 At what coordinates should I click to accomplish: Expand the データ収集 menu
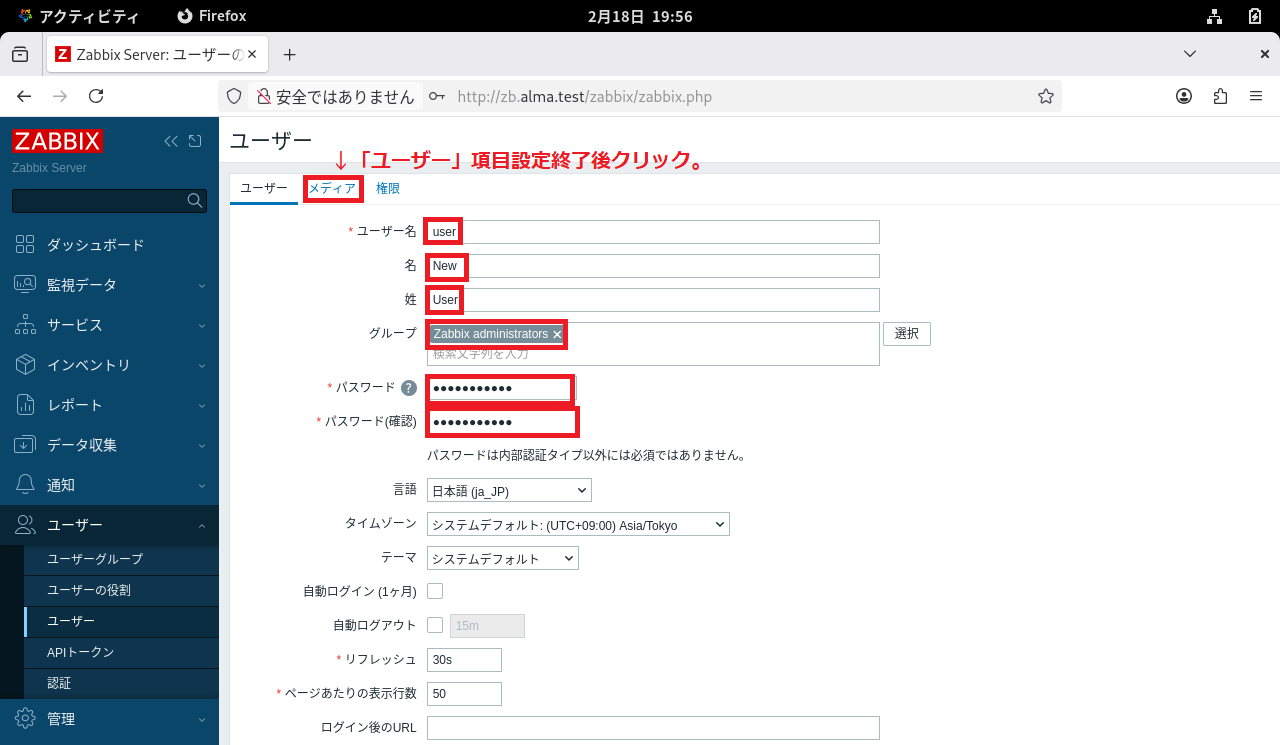point(202,445)
